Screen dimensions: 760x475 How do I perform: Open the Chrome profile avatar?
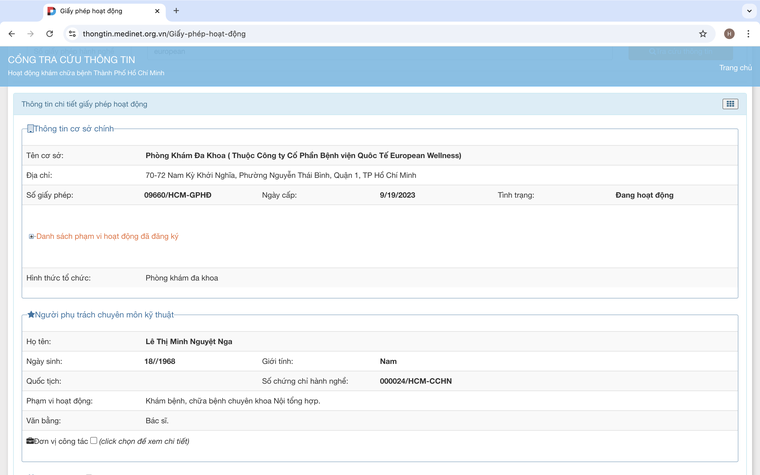point(729,34)
